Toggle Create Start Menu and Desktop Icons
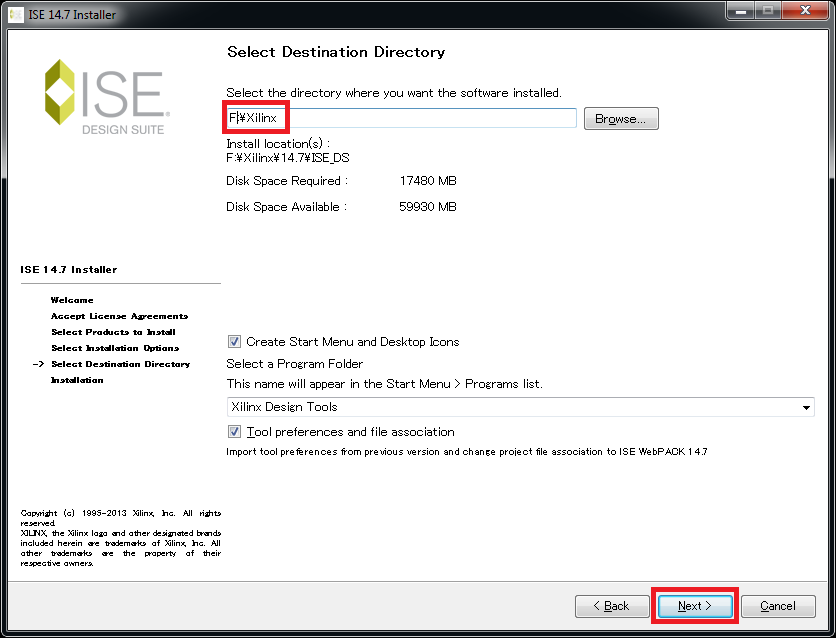 point(235,342)
